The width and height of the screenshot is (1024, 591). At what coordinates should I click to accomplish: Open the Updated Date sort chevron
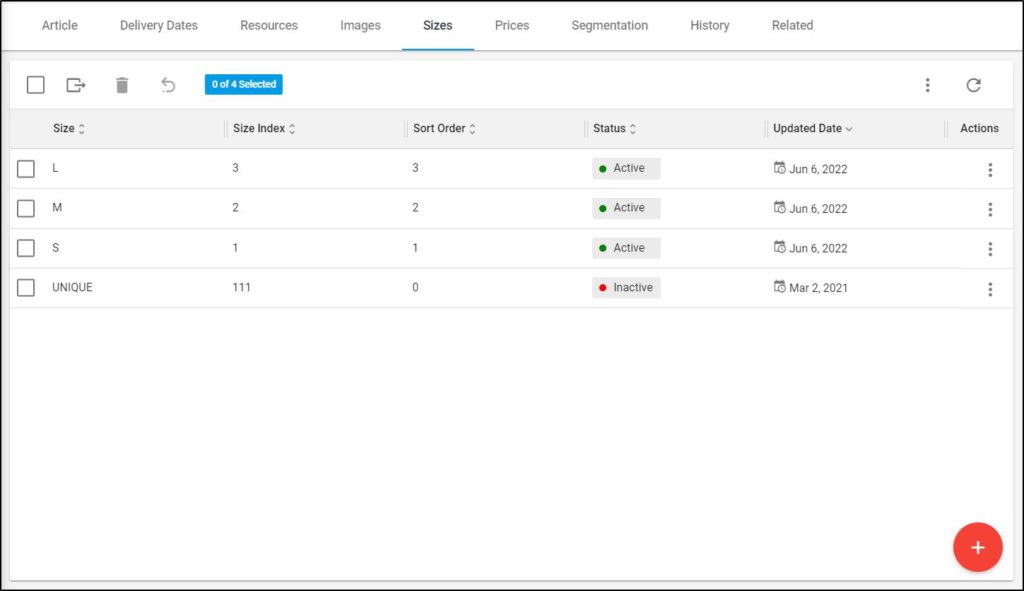pos(849,128)
